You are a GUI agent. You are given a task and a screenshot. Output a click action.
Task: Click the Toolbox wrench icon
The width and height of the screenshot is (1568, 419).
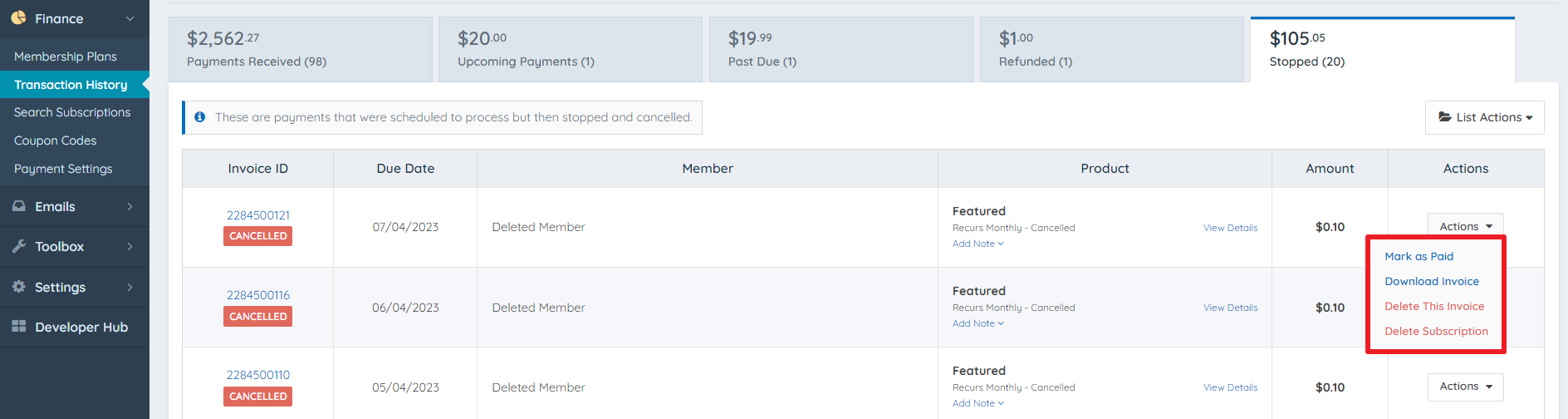tap(18, 246)
